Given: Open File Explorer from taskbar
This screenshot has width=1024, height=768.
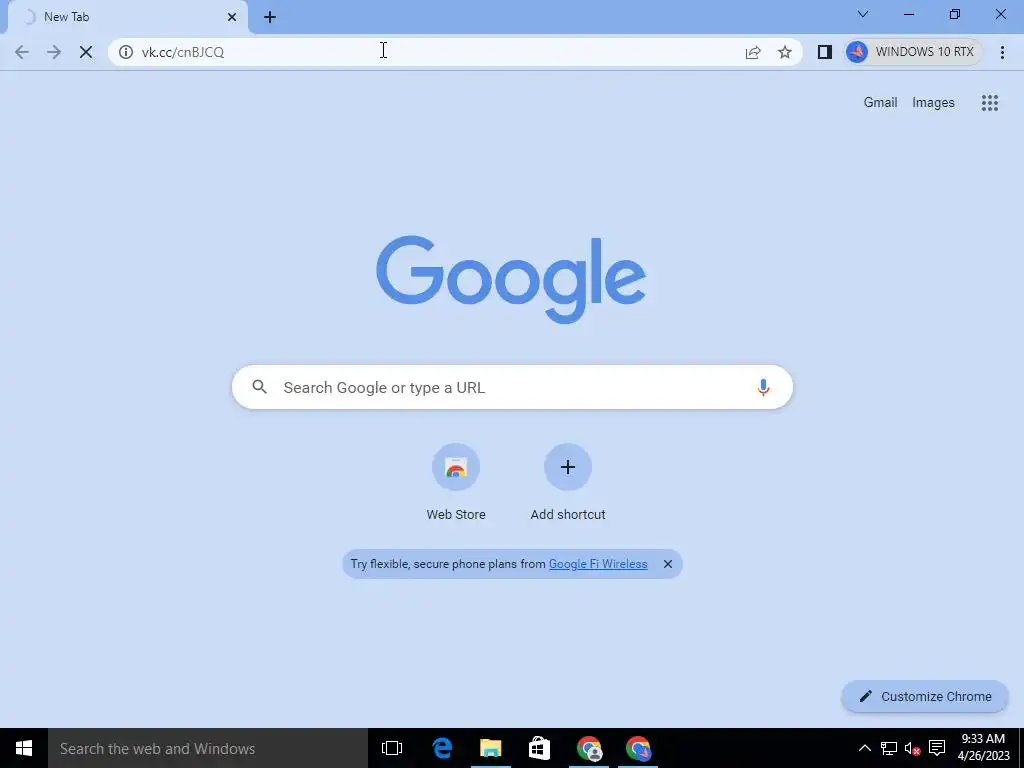Looking at the screenshot, I should [490, 748].
